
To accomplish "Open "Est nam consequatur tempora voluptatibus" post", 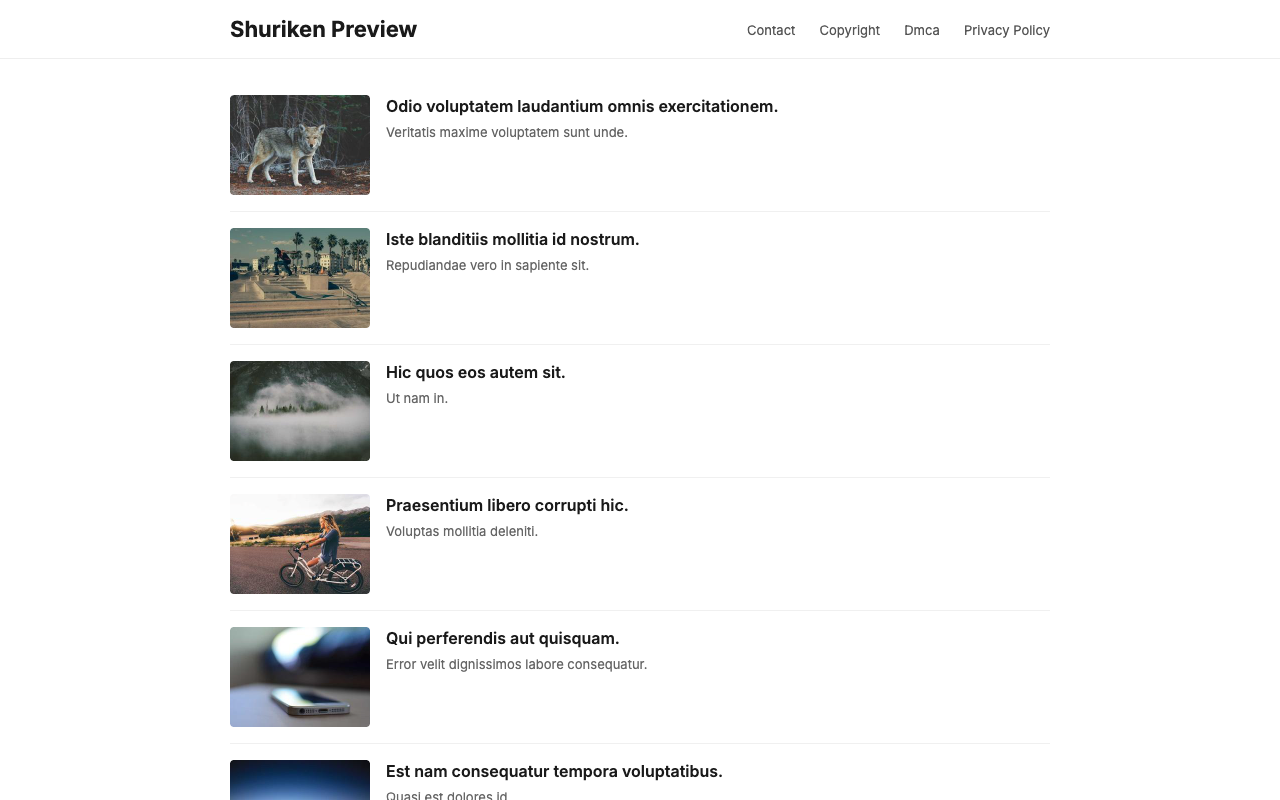I will 553,771.
